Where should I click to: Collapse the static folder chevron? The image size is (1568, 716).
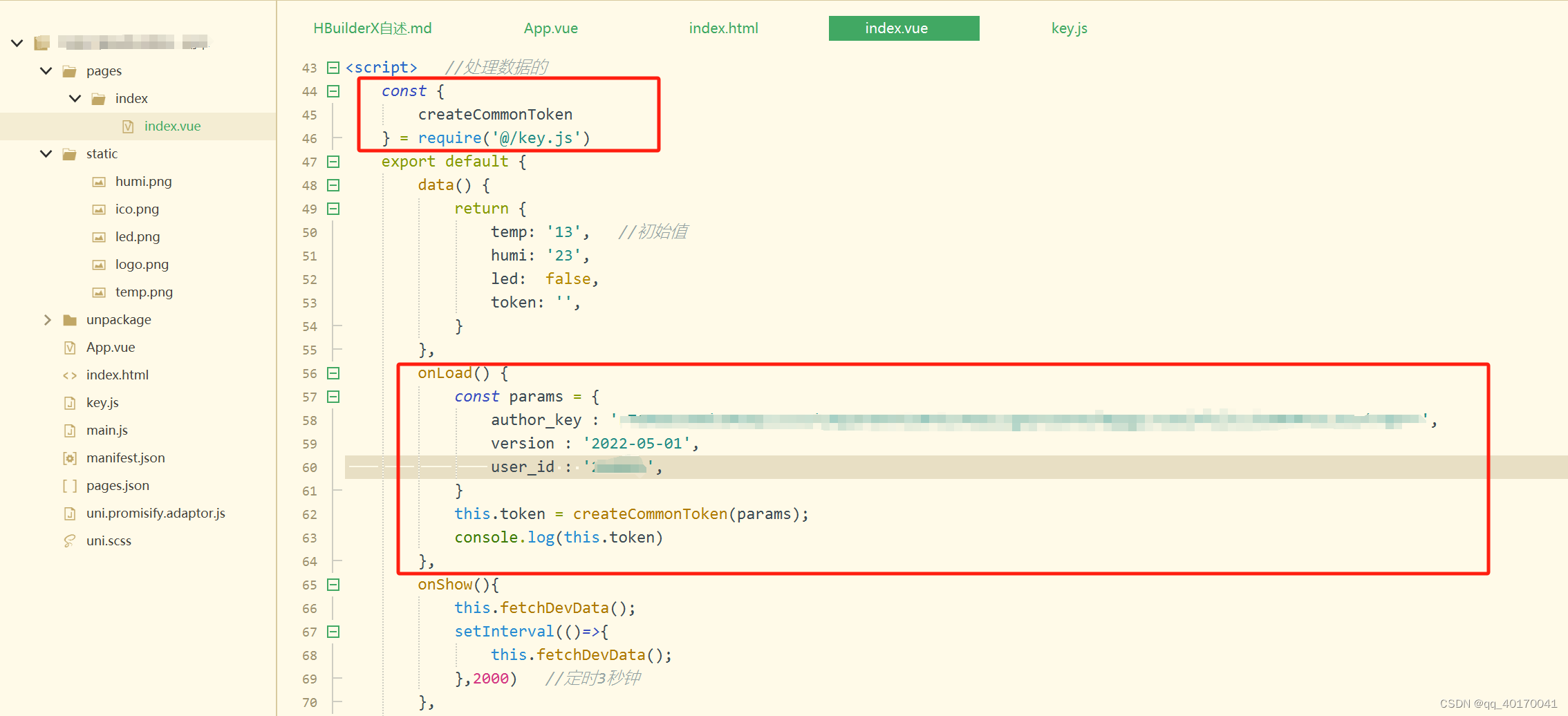coord(46,153)
